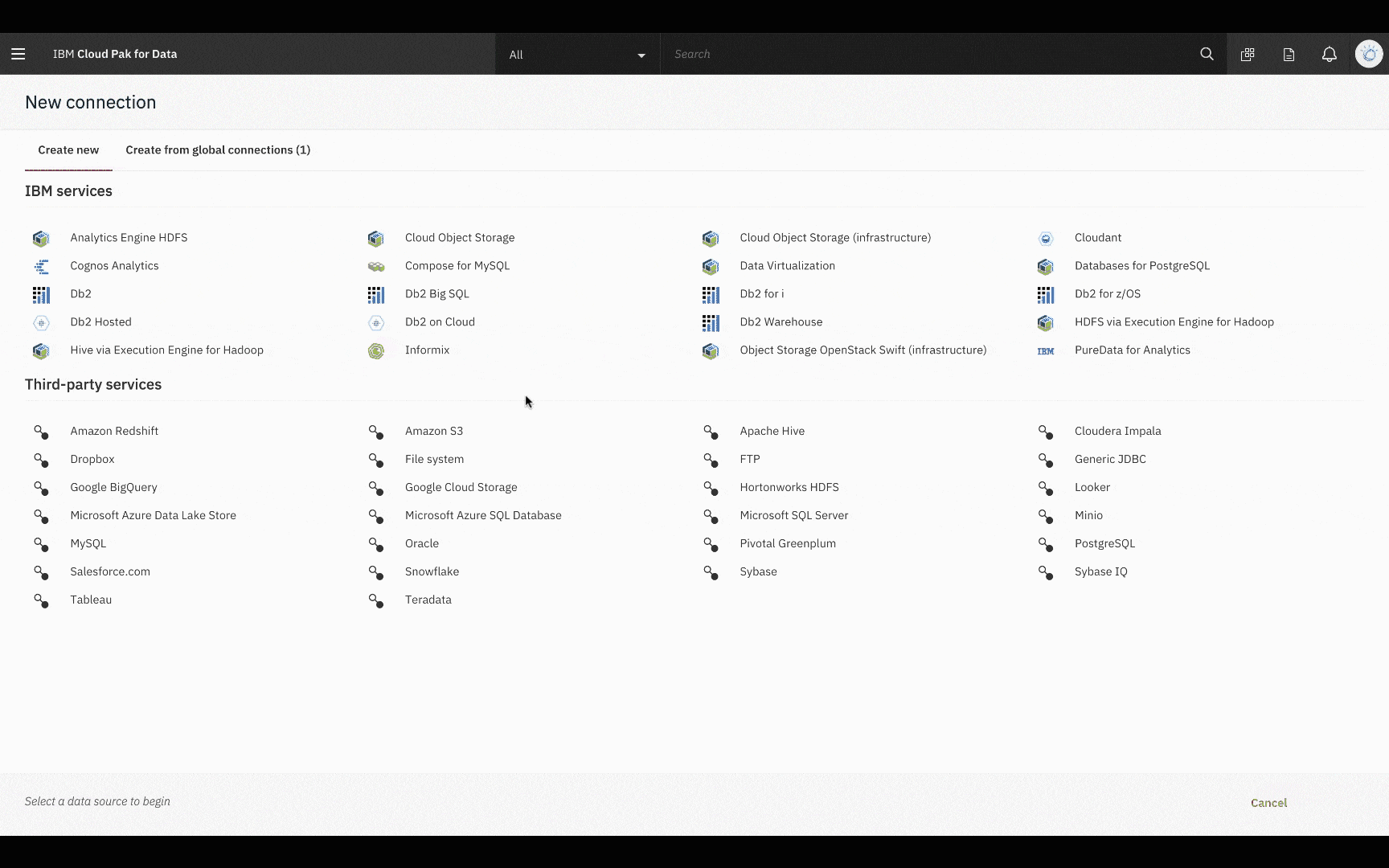The image size is (1389, 868).
Task: Click the Cancel button
Action: click(1268, 802)
